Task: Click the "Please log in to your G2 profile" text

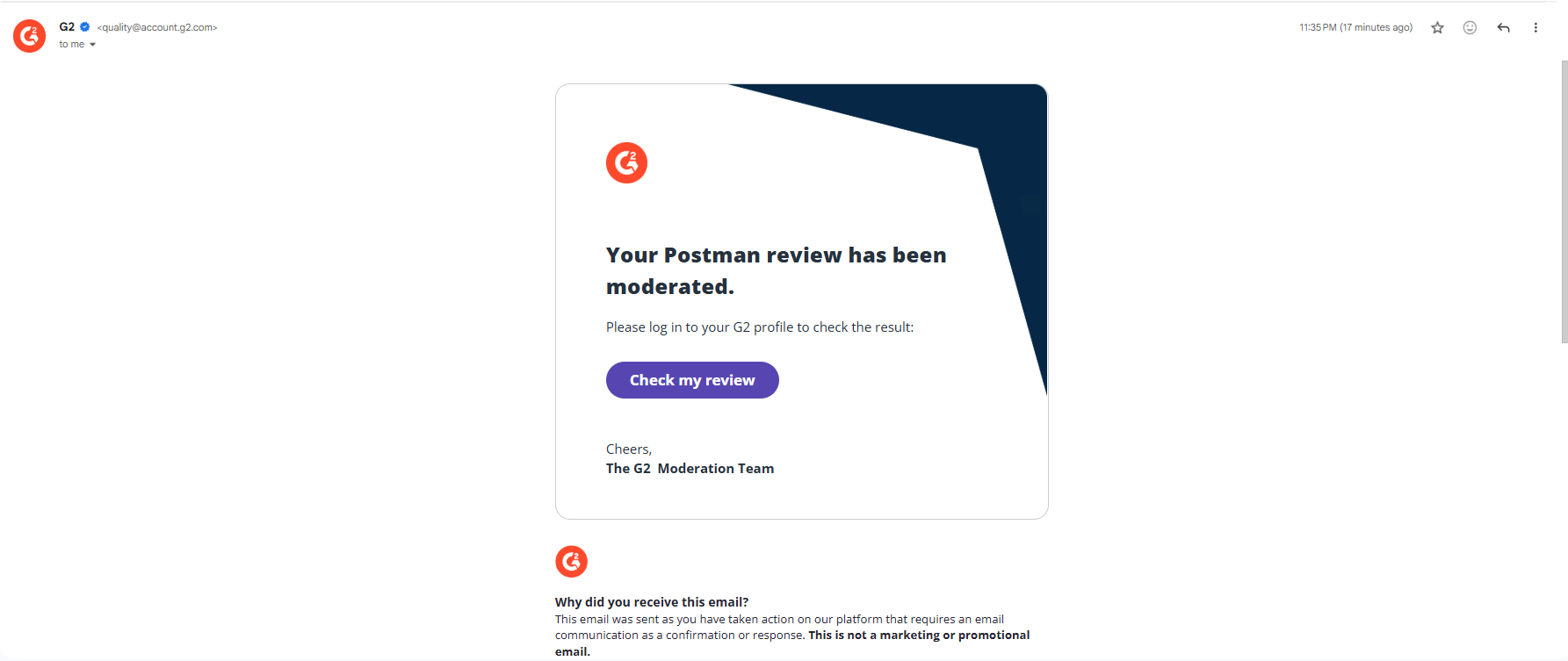Action: tap(759, 327)
